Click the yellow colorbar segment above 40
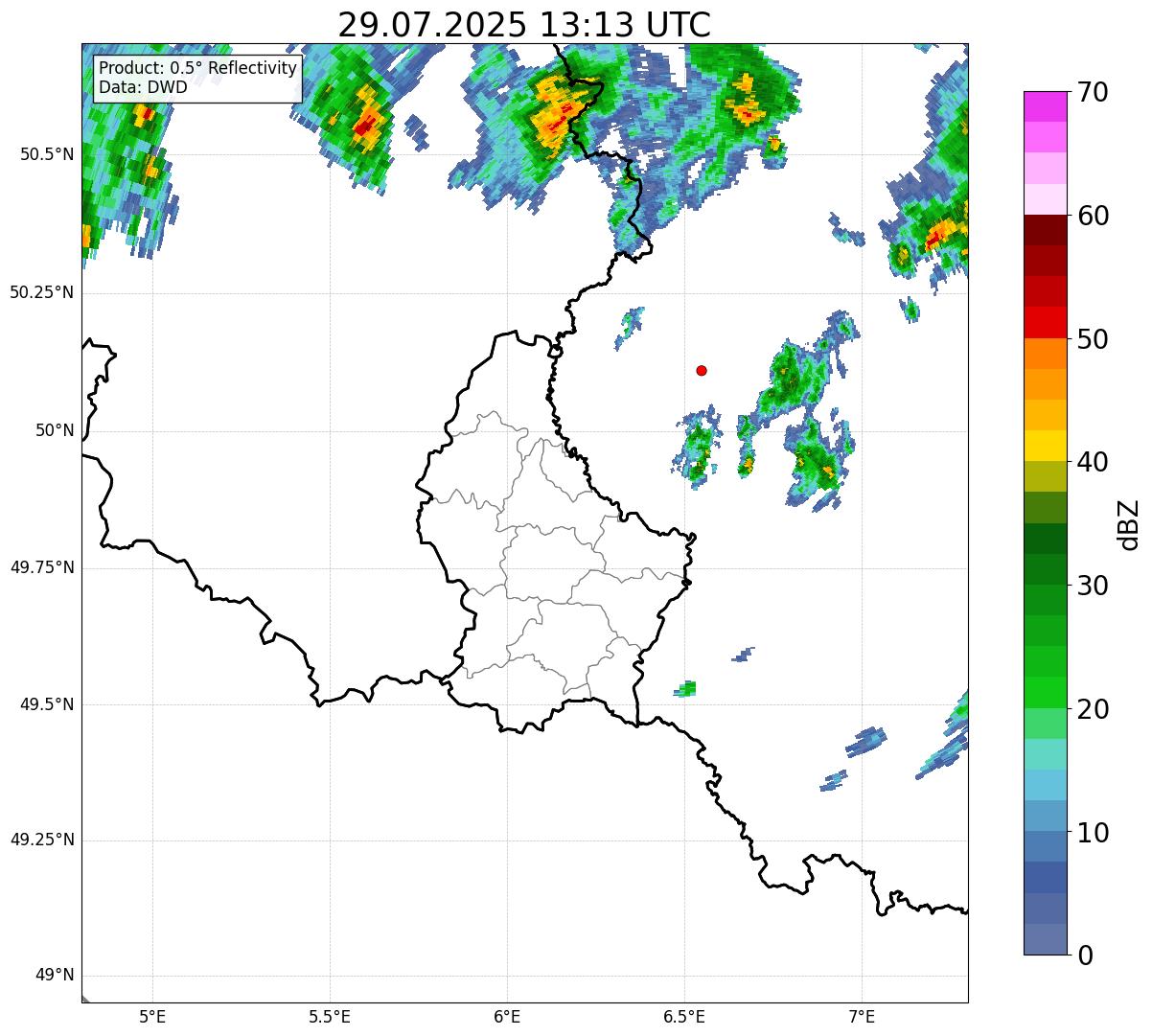Viewport: 1152px width, 1036px height. (x=1045, y=446)
